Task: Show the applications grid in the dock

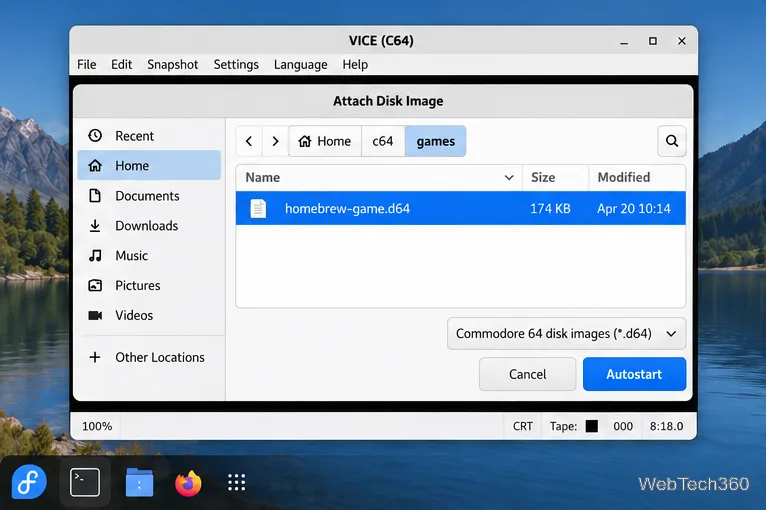Action: pyautogui.click(x=236, y=482)
